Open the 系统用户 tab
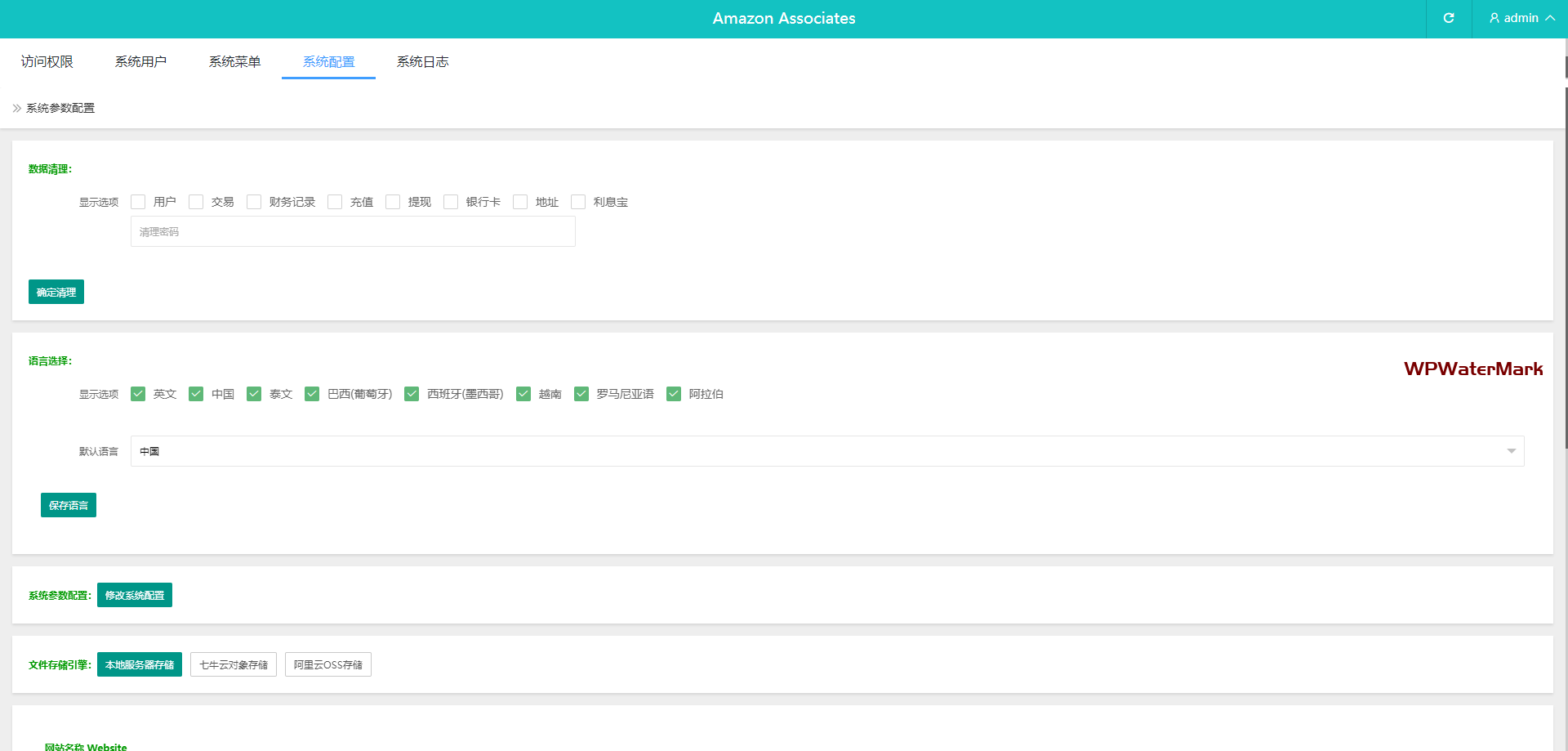The width and height of the screenshot is (1568, 751). pyautogui.click(x=140, y=61)
